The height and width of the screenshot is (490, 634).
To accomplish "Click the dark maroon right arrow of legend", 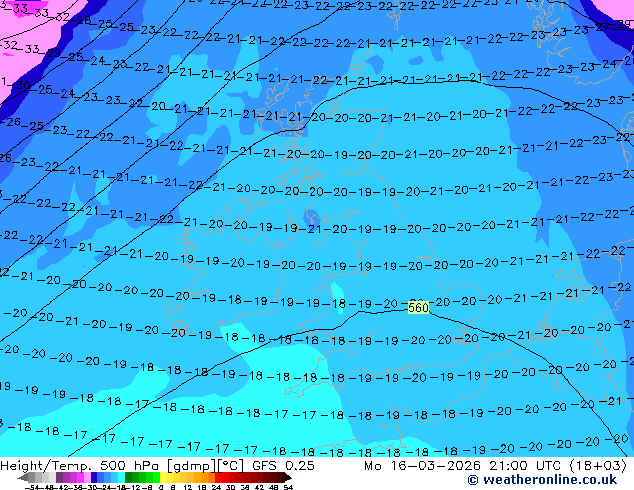I will click(288, 478).
